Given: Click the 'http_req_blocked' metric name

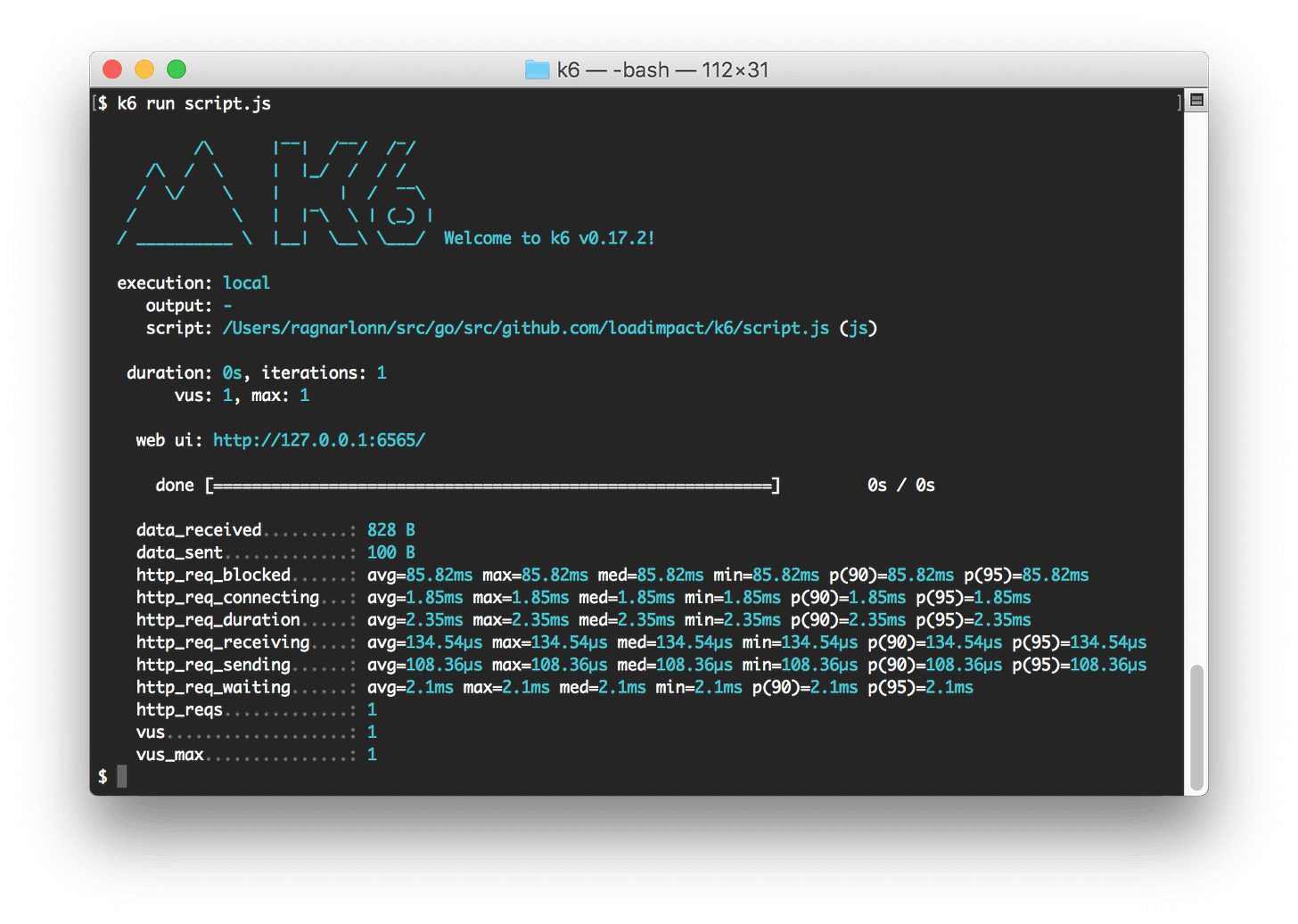Looking at the screenshot, I should [213, 575].
